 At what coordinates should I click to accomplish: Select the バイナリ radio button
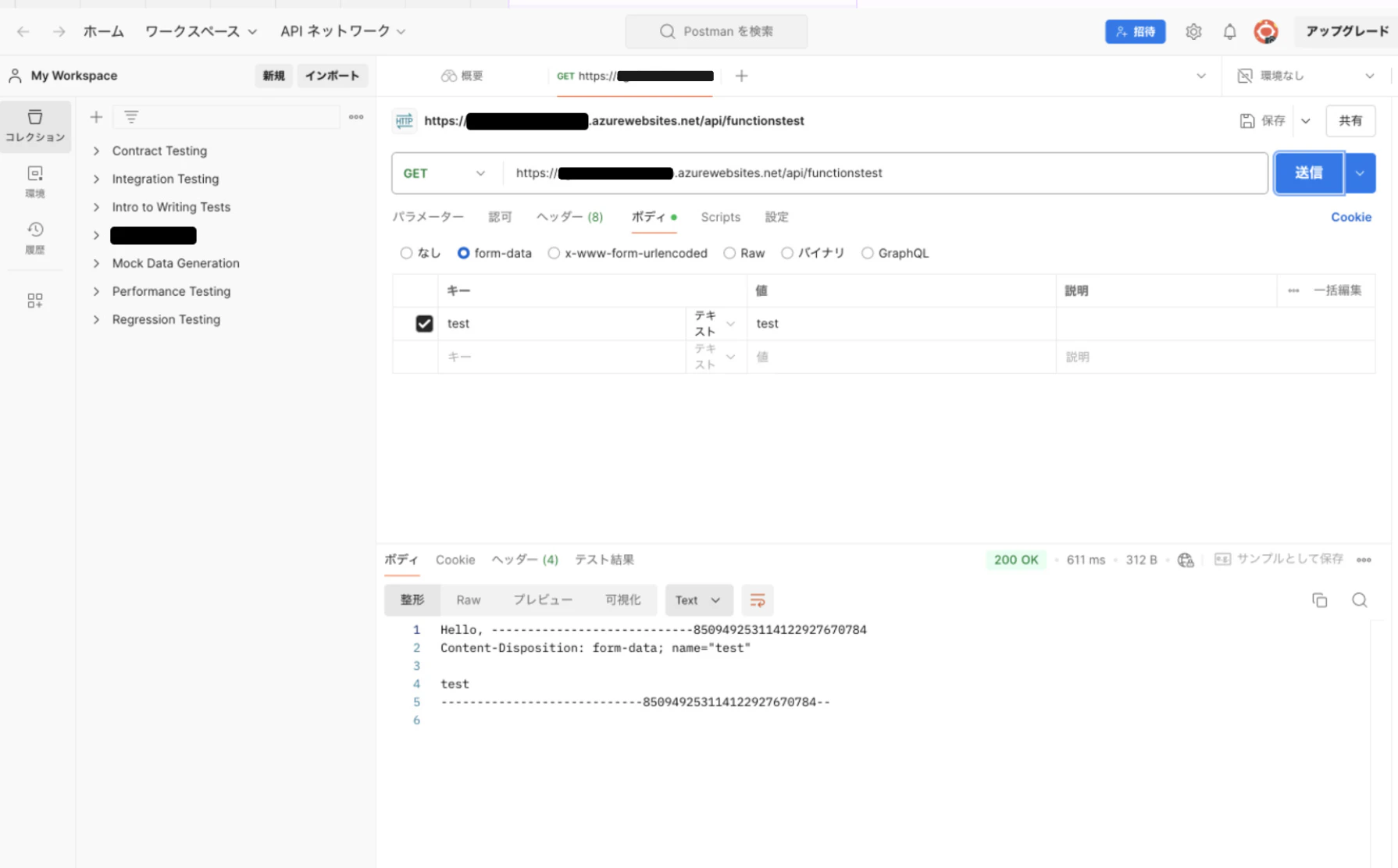(787, 253)
